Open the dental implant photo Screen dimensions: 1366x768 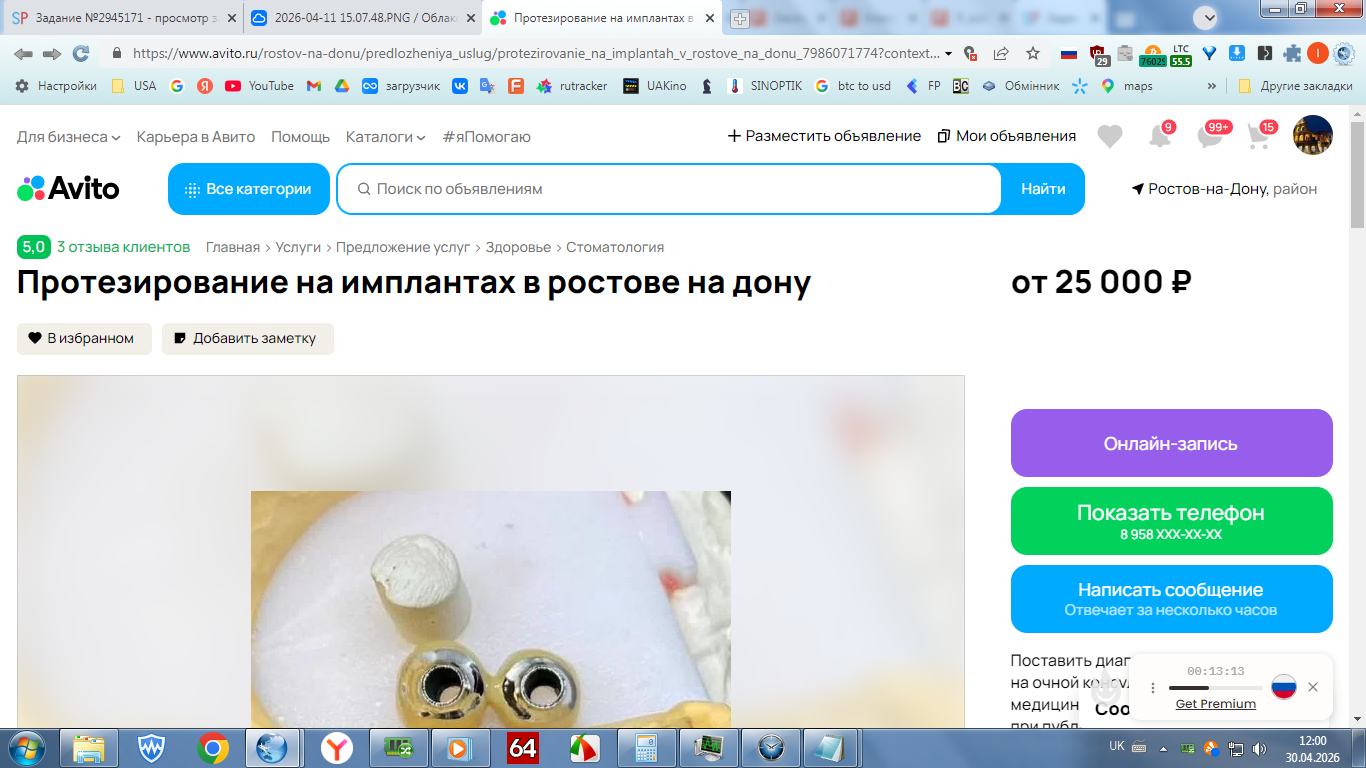tap(491, 609)
